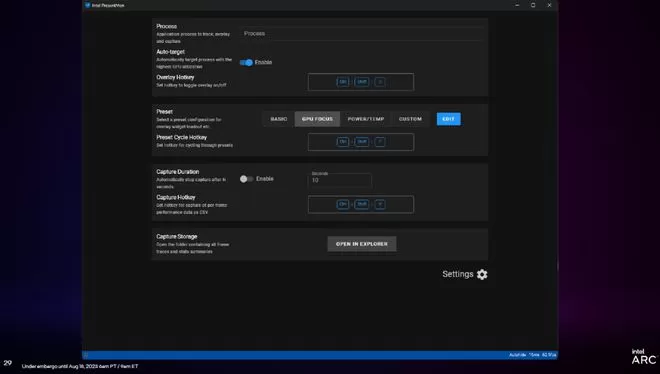This screenshot has width=660, height=374.
Task: Open the Capture Hotkey selector box
Action: [x=361, y=204]
